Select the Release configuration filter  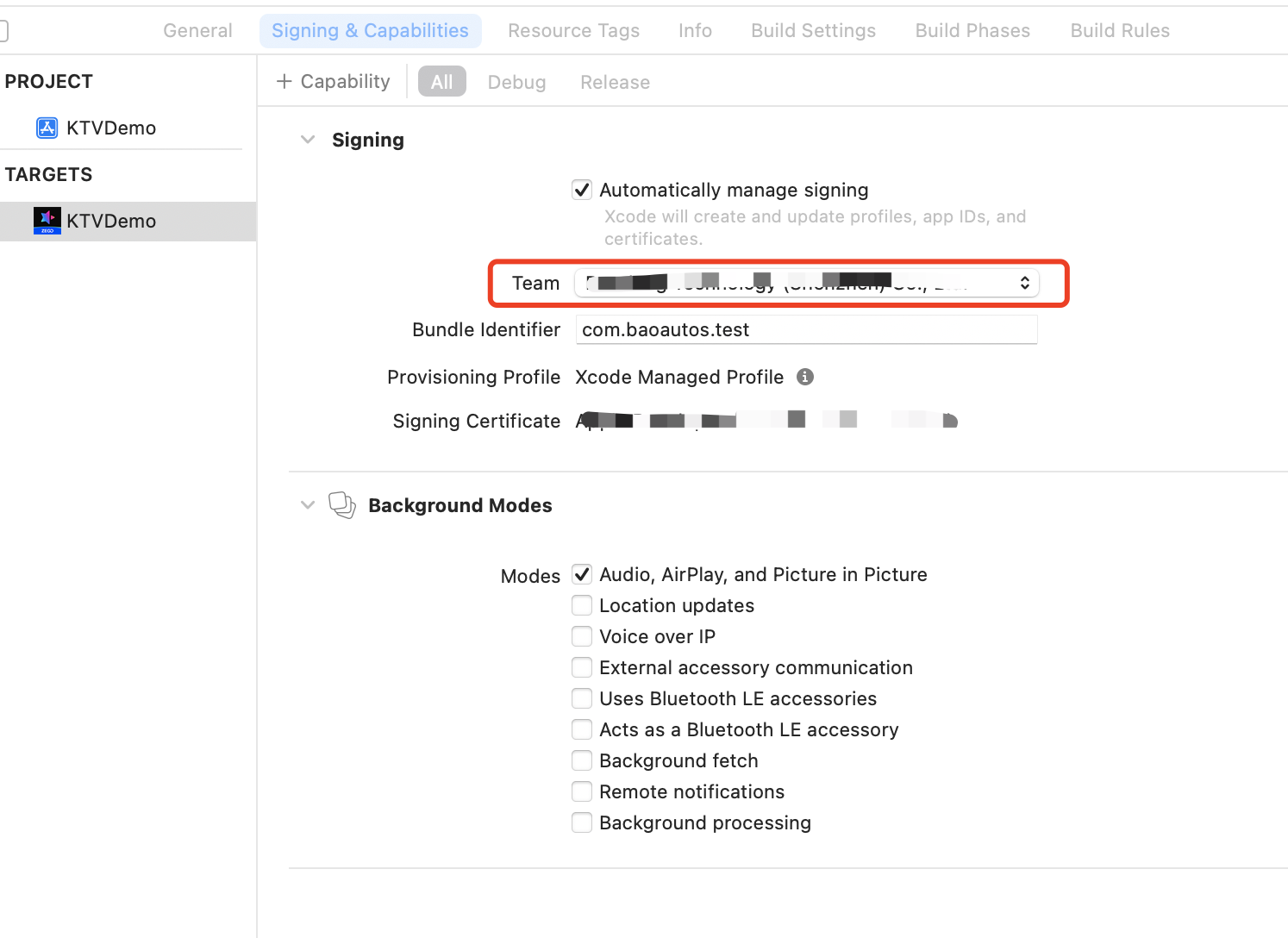pos(615,82)
